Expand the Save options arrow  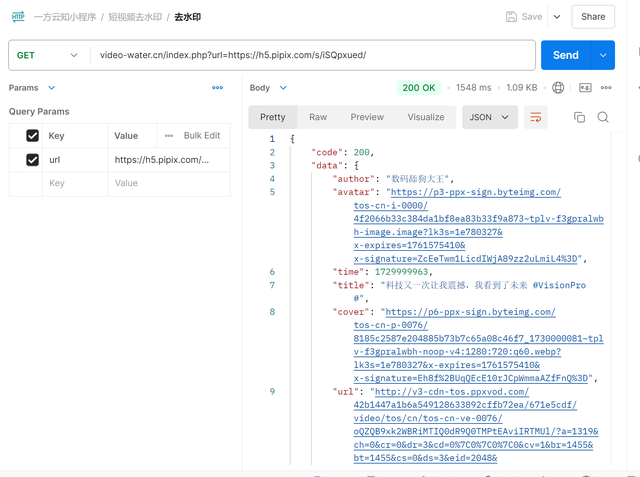tap(556, 16)
